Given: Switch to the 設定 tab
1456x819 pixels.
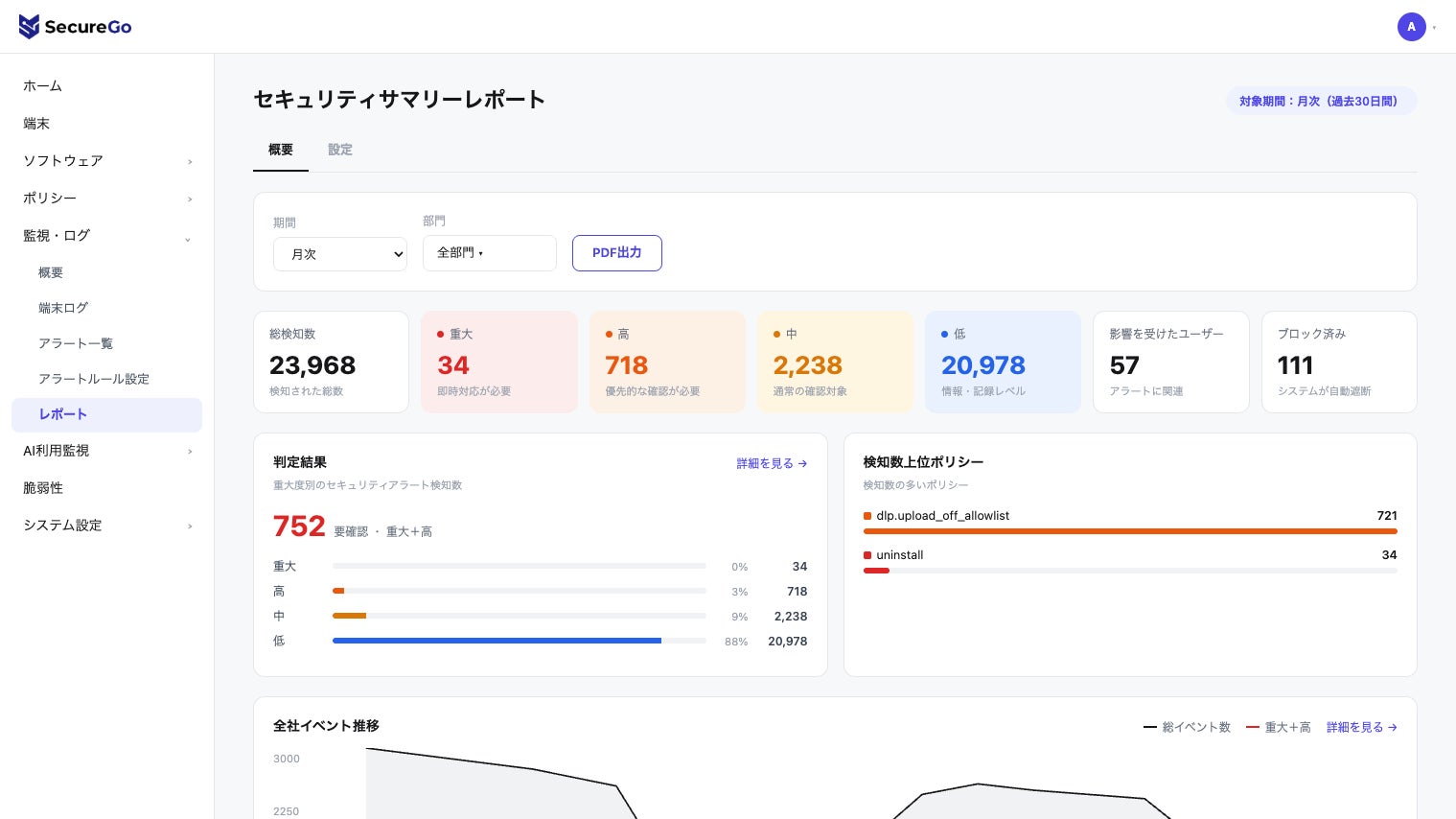Looking at the screenshot, I should click(x=340, y=150).
